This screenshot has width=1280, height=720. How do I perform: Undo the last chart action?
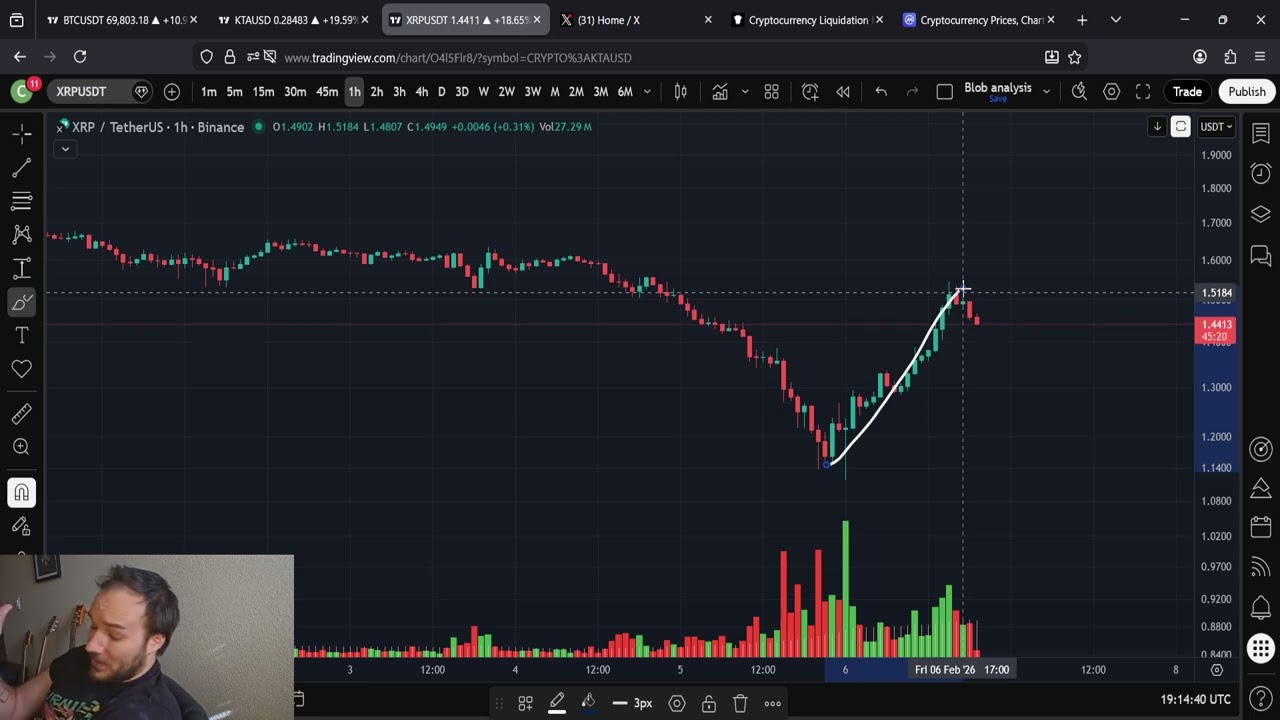click(x=881, y=92)
